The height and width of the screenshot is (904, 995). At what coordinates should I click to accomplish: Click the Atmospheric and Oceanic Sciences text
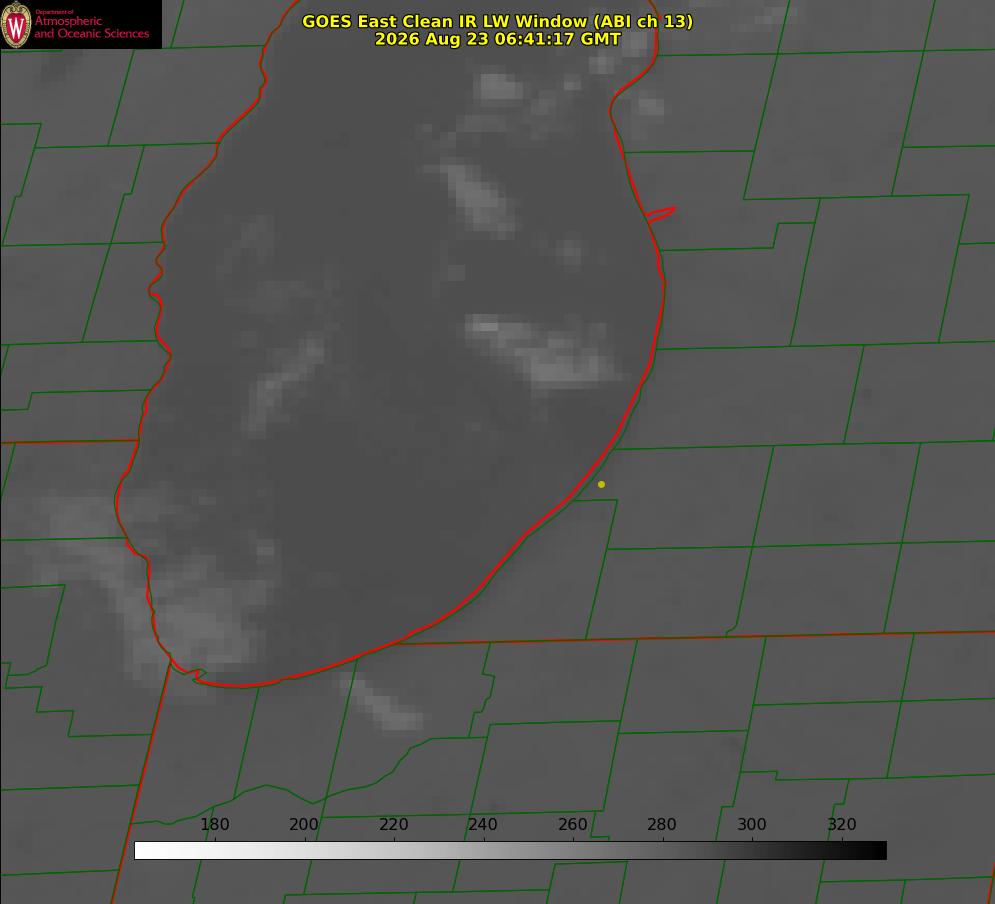tap(91, 27)
